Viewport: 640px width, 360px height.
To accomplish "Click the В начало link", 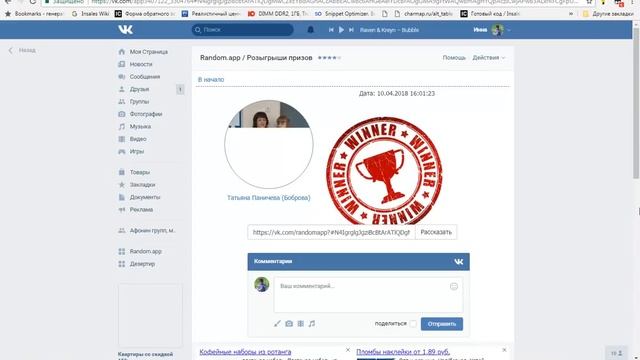I will [x=211, y=80].
